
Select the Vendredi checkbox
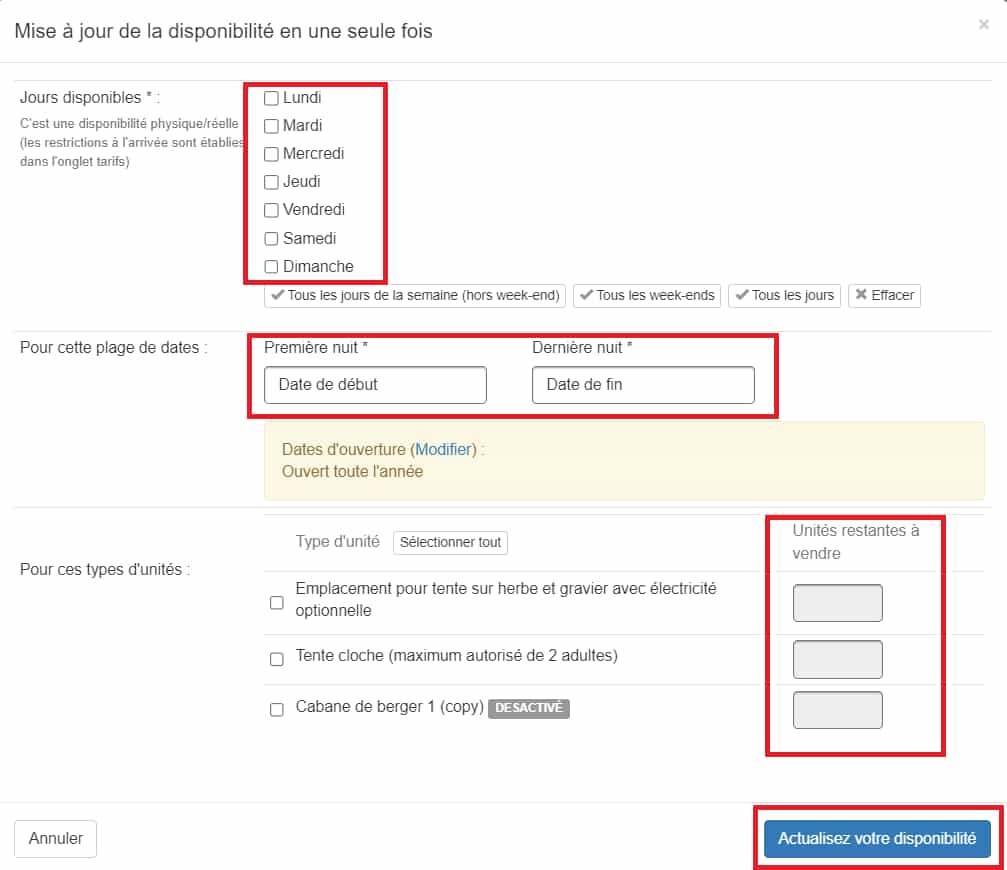click(x=271, y=210)
